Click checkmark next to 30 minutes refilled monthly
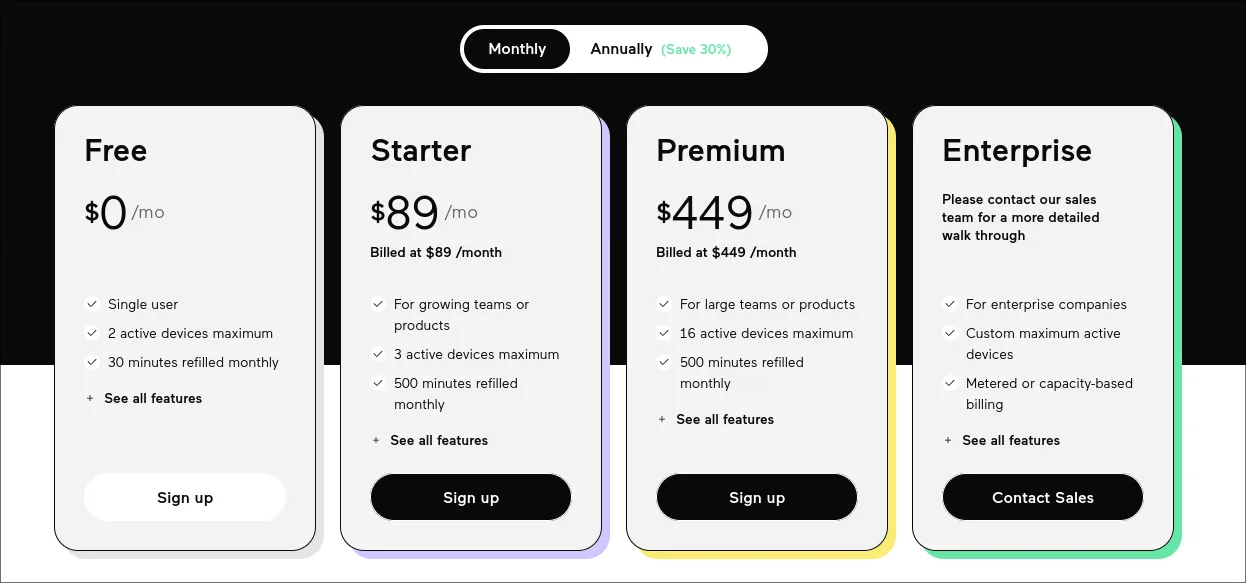1246x583 pixels. click(92, 362)
